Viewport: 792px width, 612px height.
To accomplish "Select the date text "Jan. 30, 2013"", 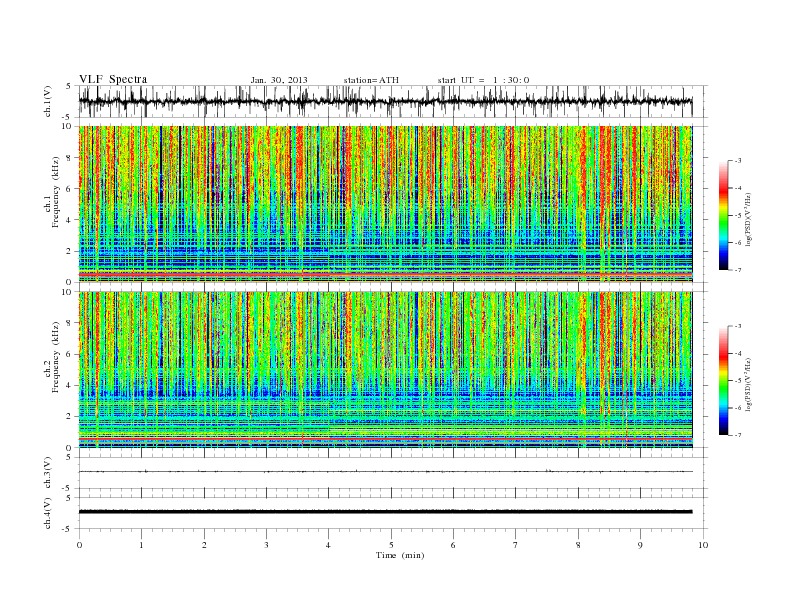I will coord(279,80).
